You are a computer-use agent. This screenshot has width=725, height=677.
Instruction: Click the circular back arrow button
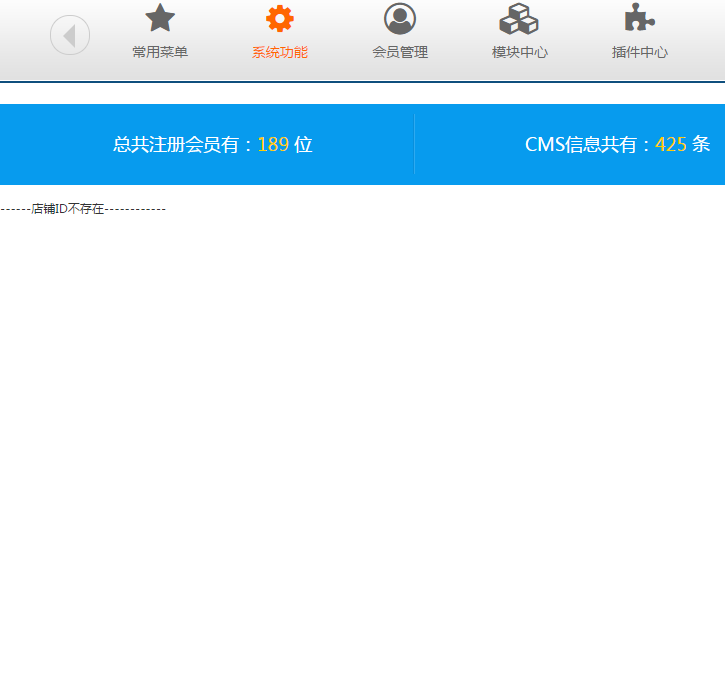tap(70, 36)
